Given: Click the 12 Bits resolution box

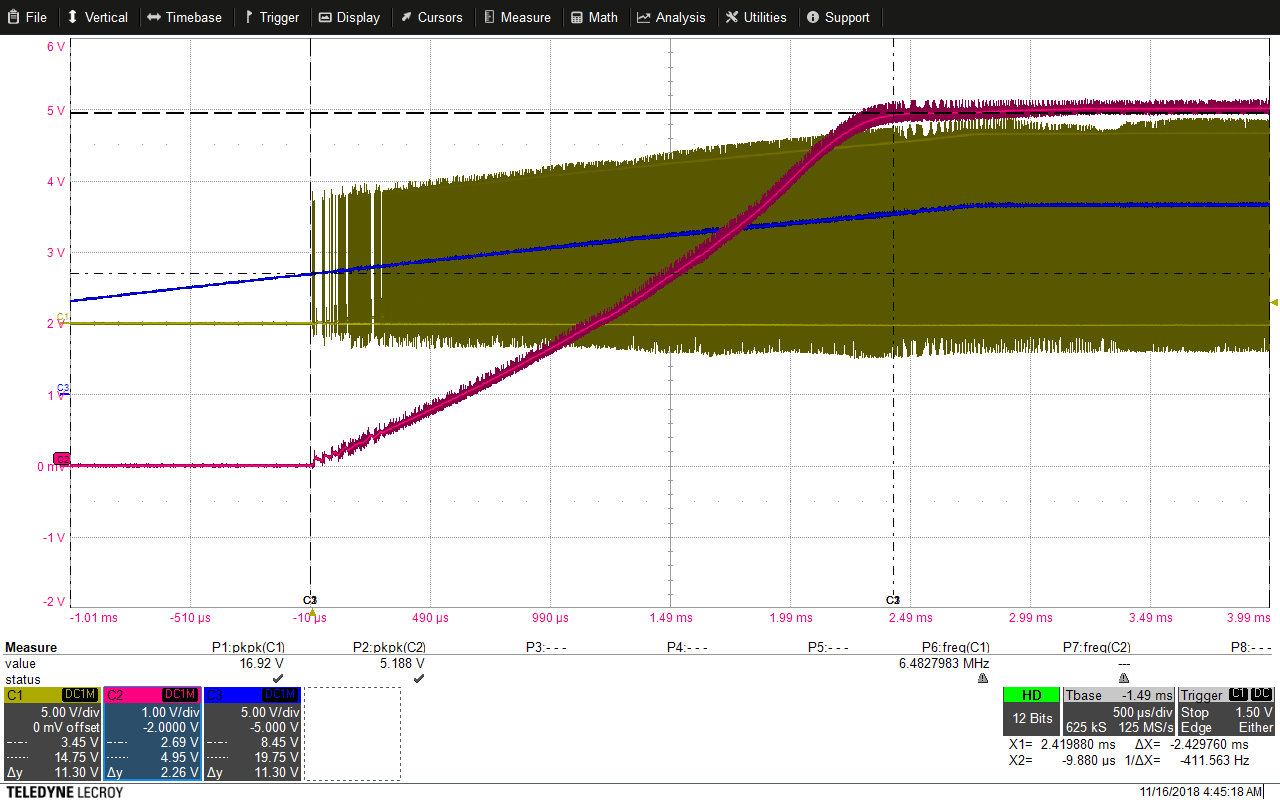Looking at the screenshot, I should [1031, 719].
